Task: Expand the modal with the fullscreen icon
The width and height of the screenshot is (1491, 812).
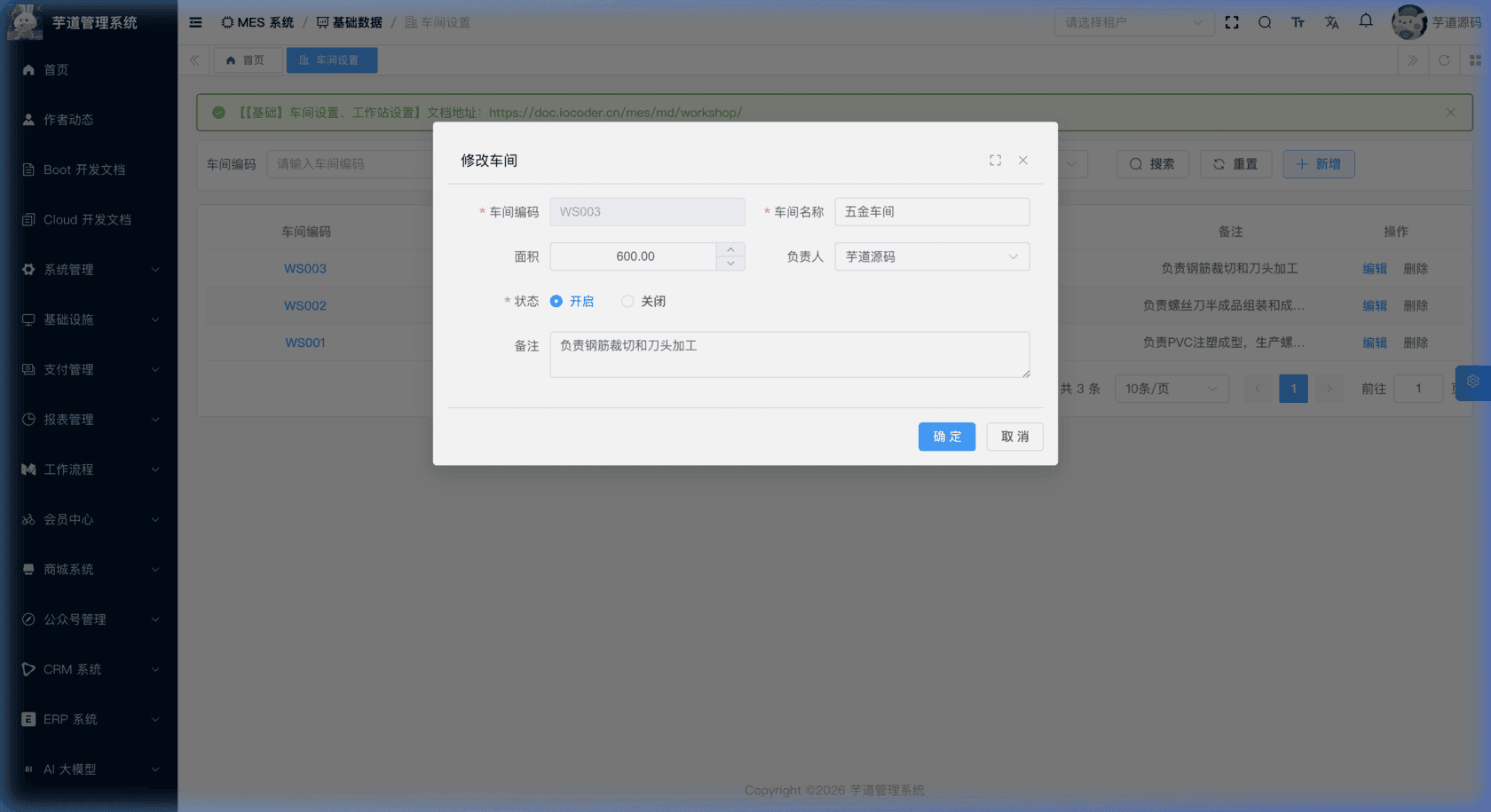Action: pyautogui.click(x=995, y=161)
